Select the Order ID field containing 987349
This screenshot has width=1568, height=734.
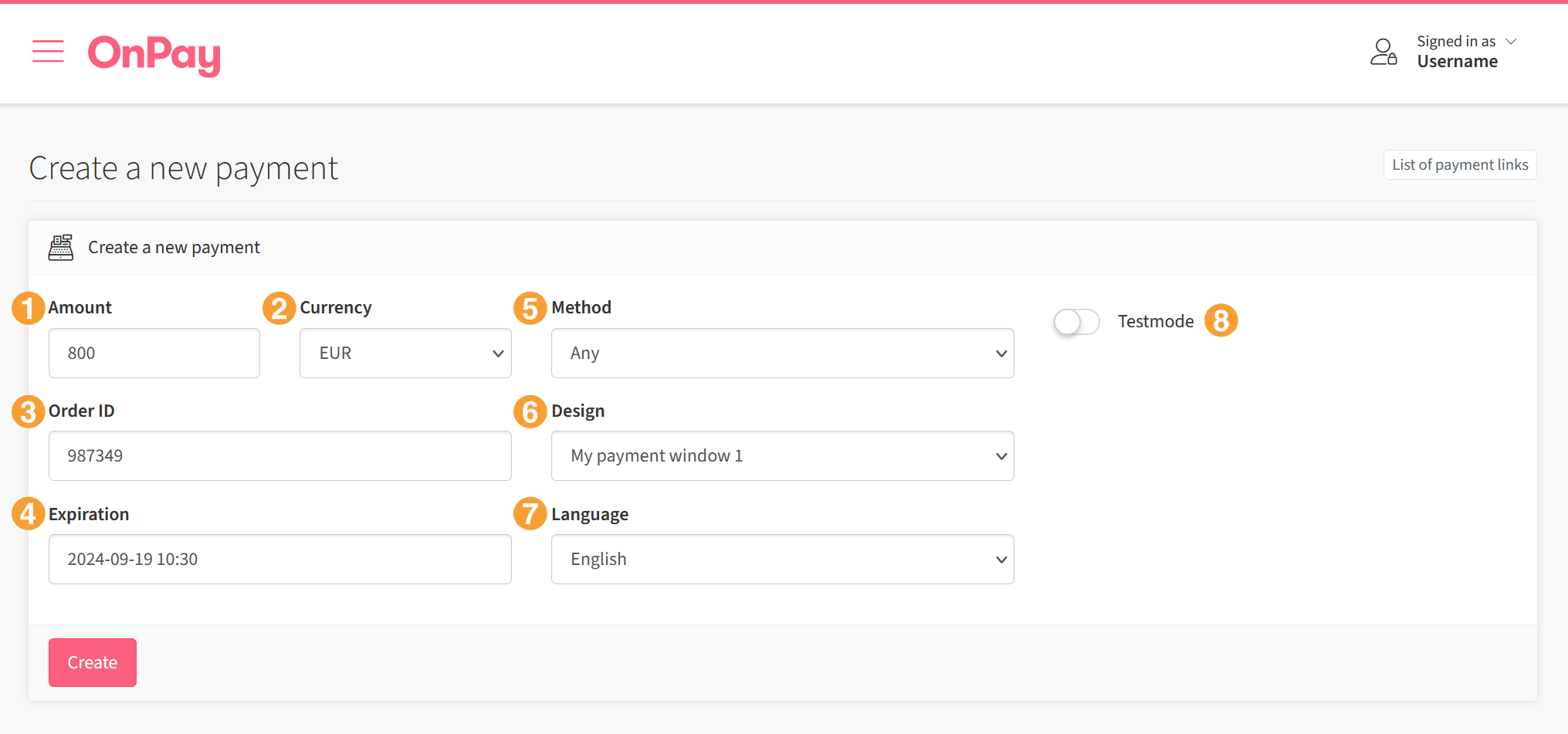(x=279, y=455)
